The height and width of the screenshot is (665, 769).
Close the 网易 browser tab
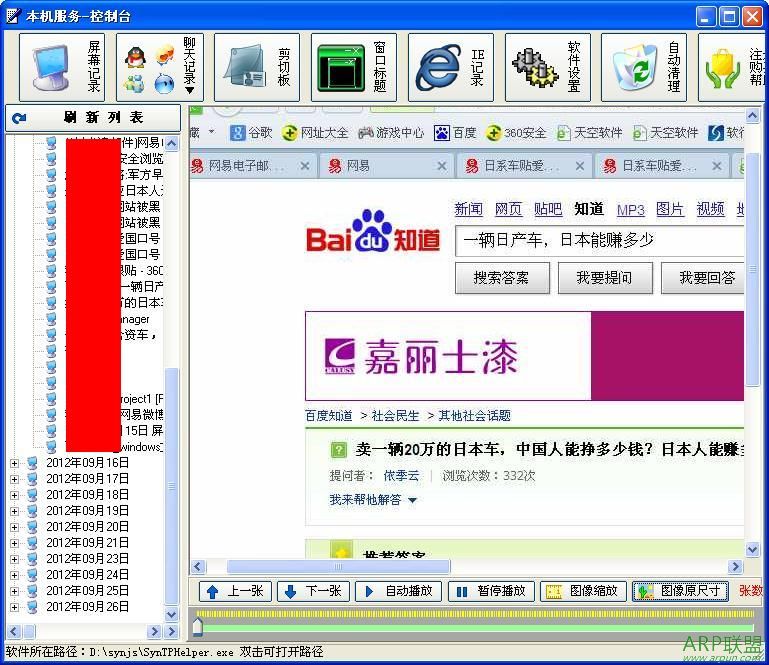pos(442,166)
